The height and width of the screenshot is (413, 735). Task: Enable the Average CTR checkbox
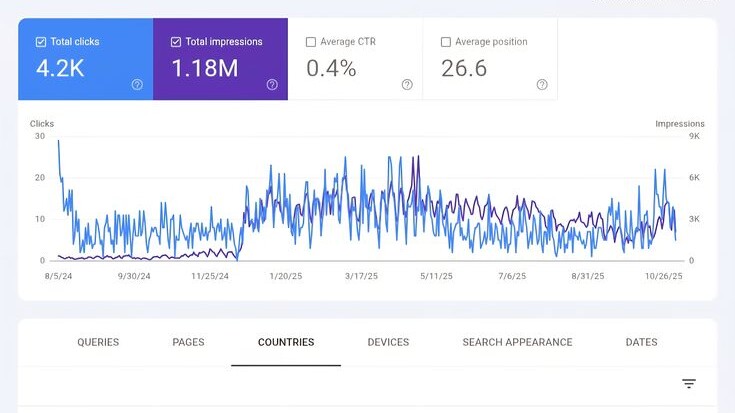click(x=311, y=42)
